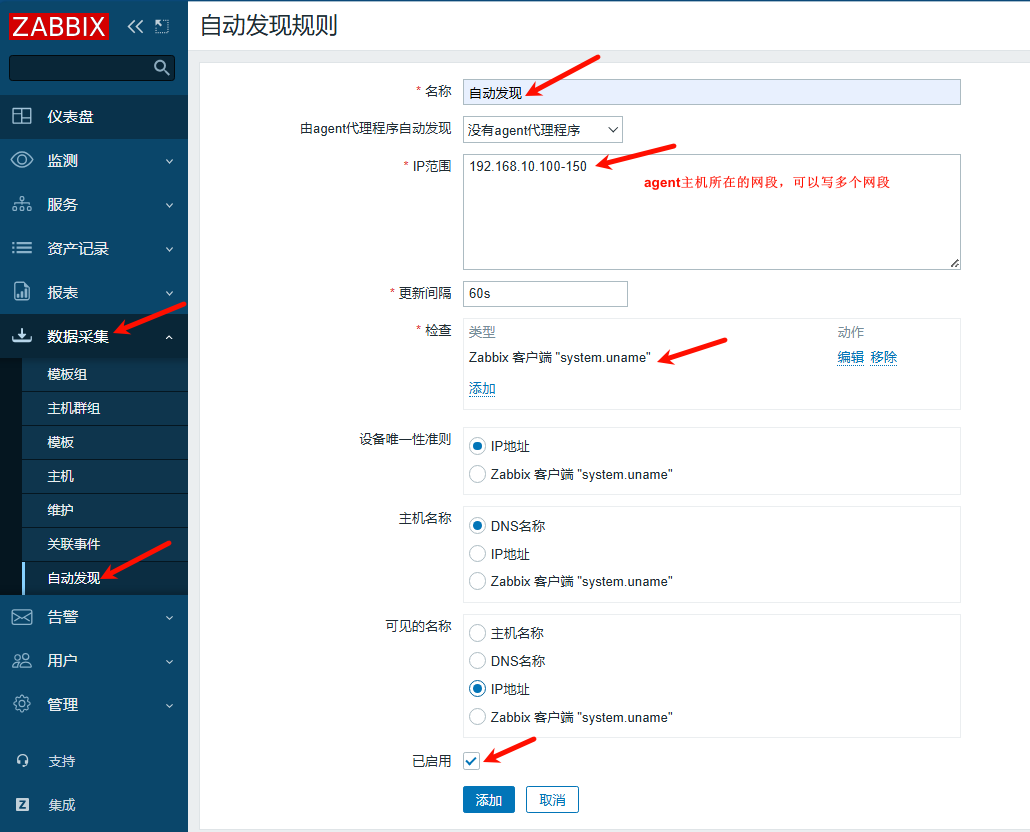
Task: Click 移除 link for system.uname check
Action: point(884,357)
